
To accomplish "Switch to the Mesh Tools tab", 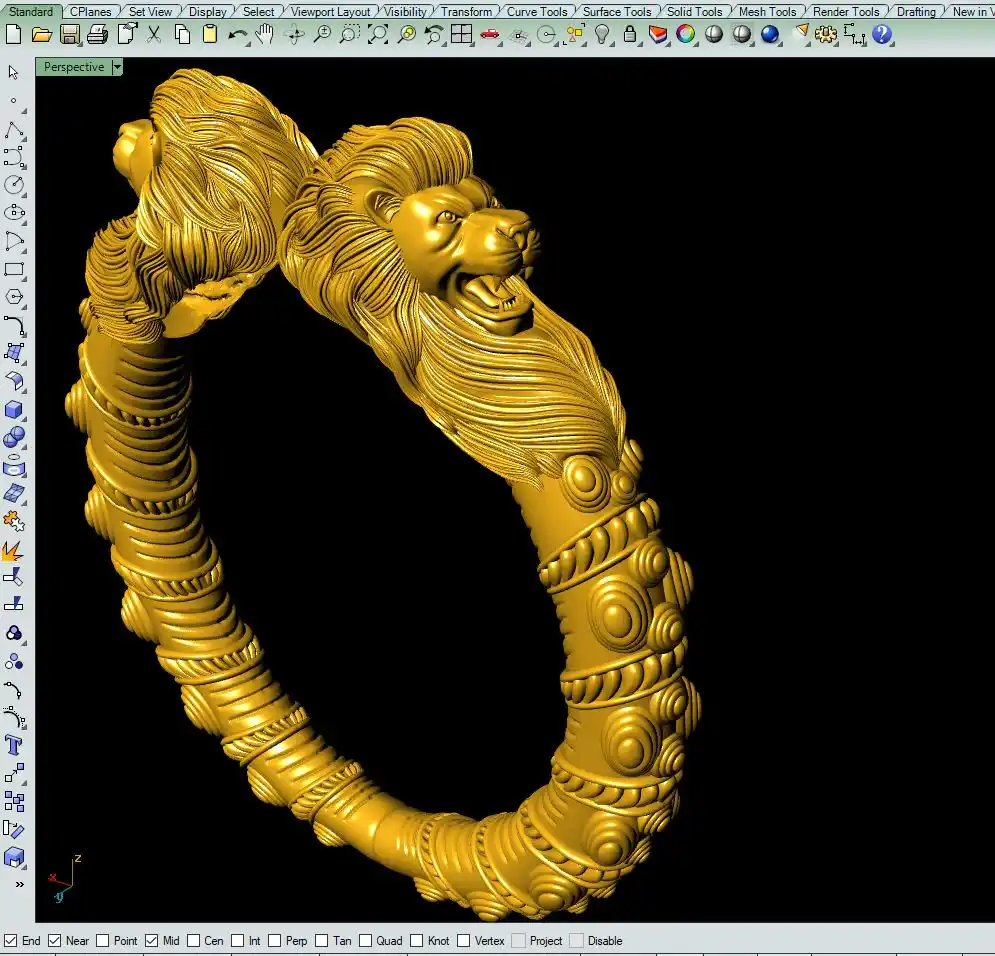I will pyautogui.click(x=767, y=12).
